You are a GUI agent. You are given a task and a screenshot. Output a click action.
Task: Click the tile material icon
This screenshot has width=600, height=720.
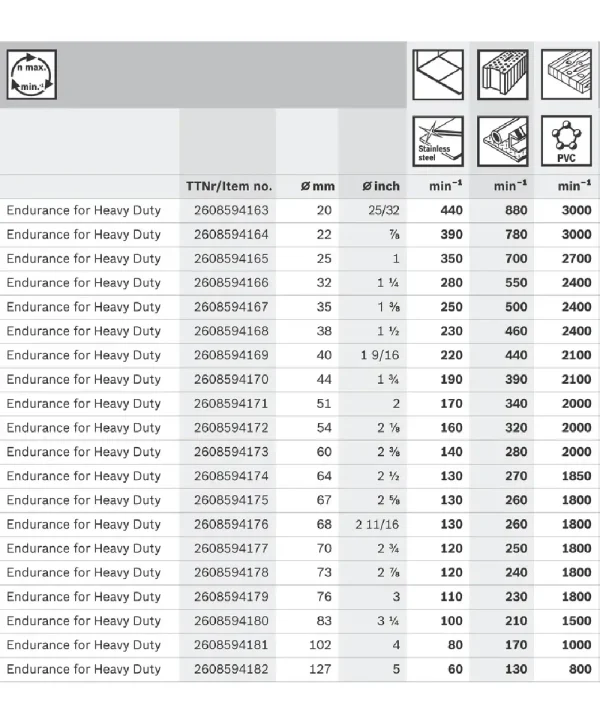tap(438, 74)
